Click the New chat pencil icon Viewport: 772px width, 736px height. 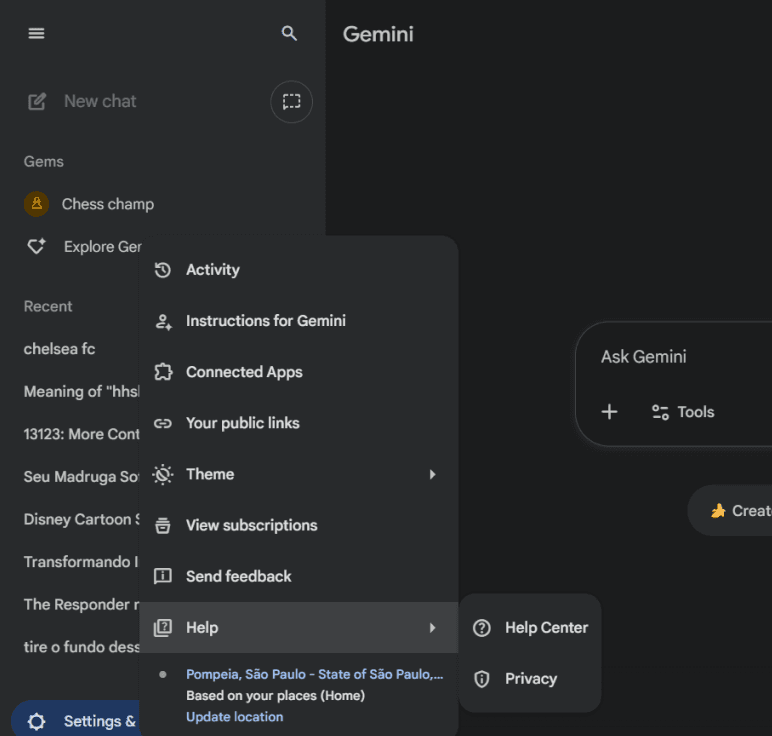[x=37, y=101]
